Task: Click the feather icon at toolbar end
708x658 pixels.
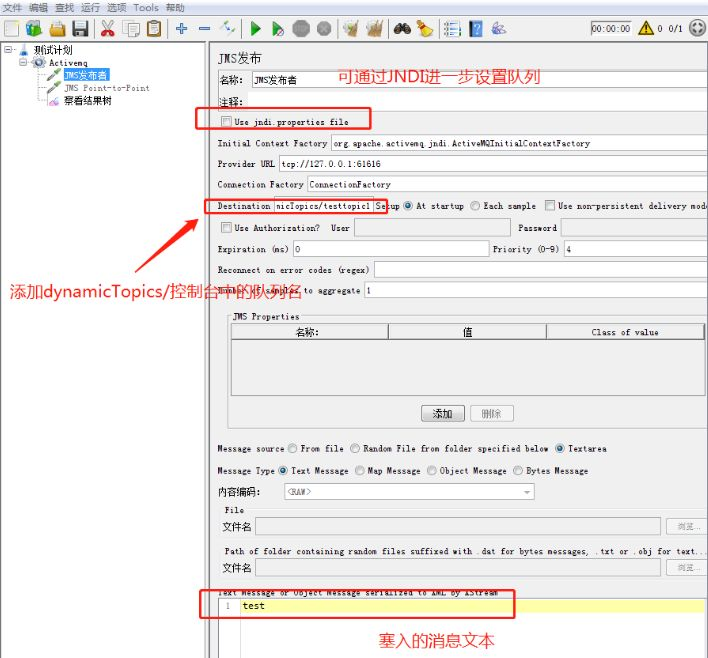Action: (498, 29)
